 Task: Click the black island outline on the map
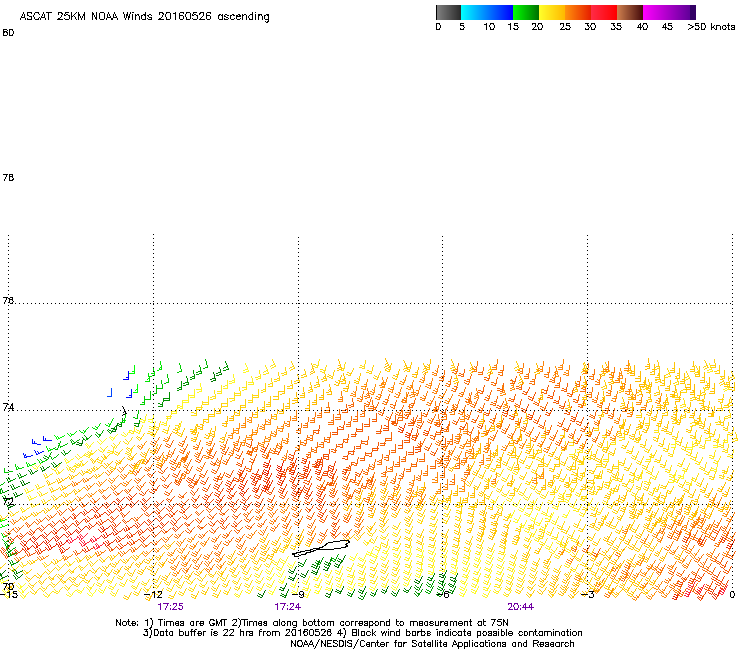(x=321, y=548)
